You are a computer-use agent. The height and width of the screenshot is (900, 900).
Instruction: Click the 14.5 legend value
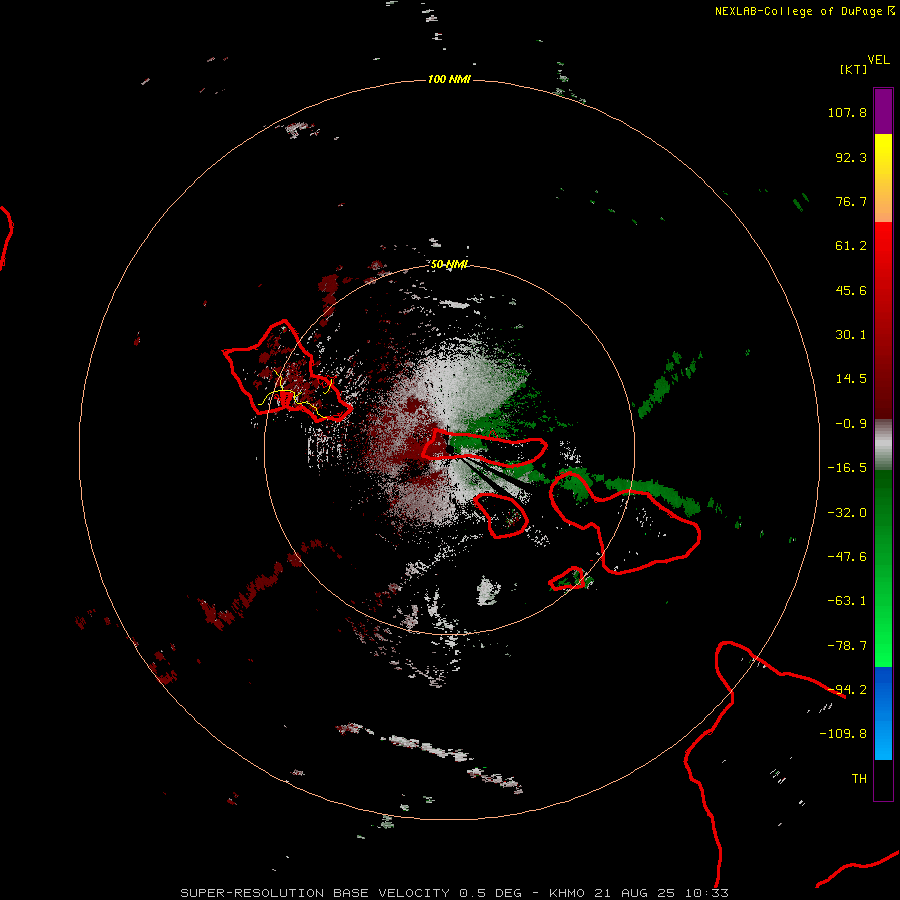point(851,379)
